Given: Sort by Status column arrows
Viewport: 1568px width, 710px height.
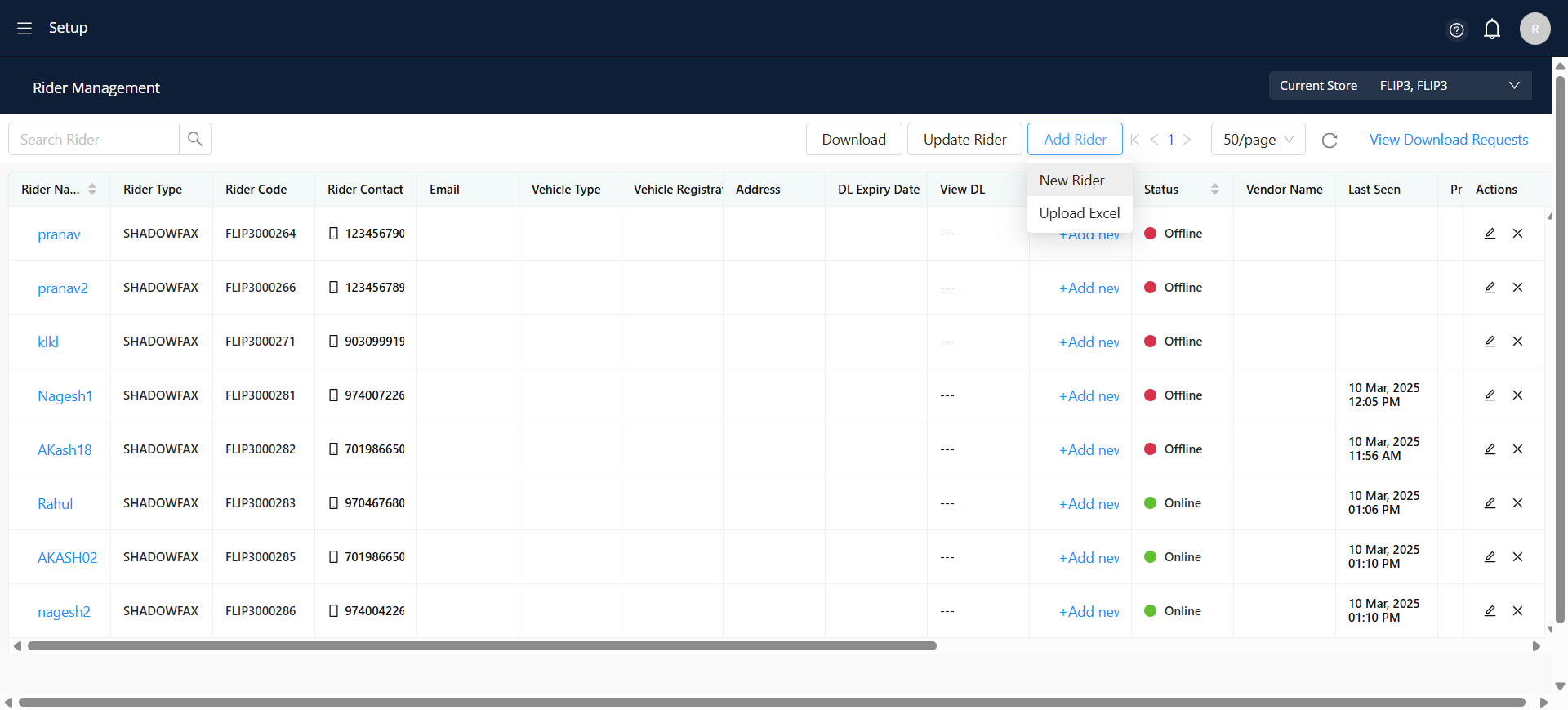Looking at the screenshot, I should click(x=1215, y=190).
